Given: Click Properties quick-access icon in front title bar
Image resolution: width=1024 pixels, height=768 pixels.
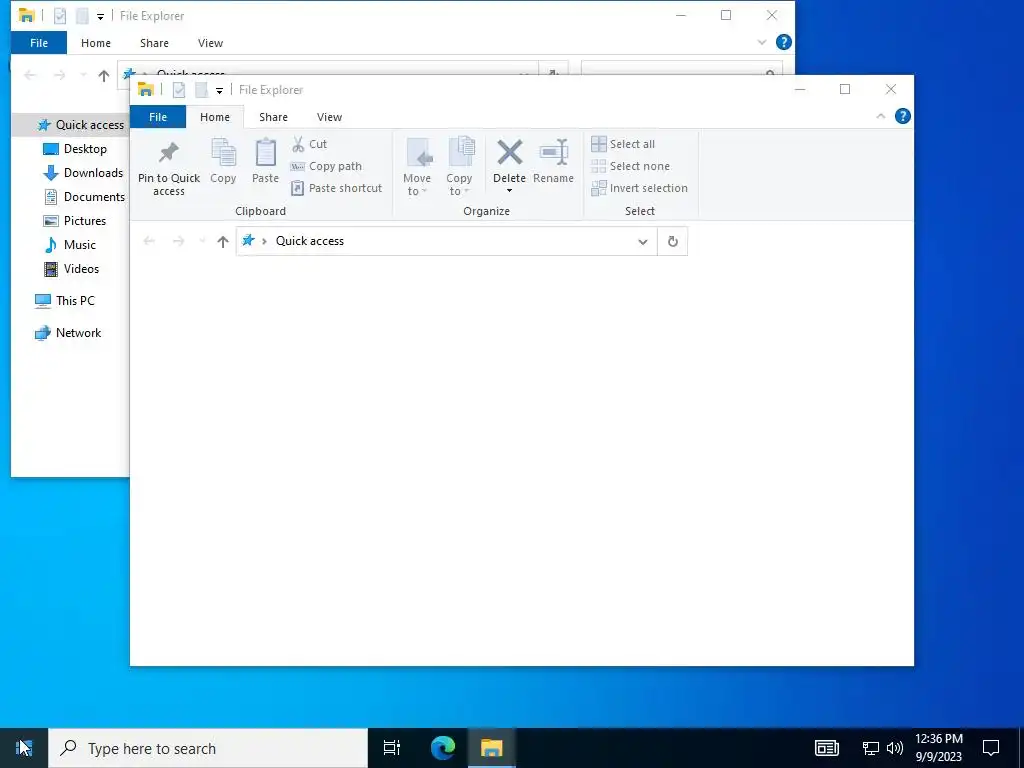Looking at the screenshot, I should pos(179,90).
